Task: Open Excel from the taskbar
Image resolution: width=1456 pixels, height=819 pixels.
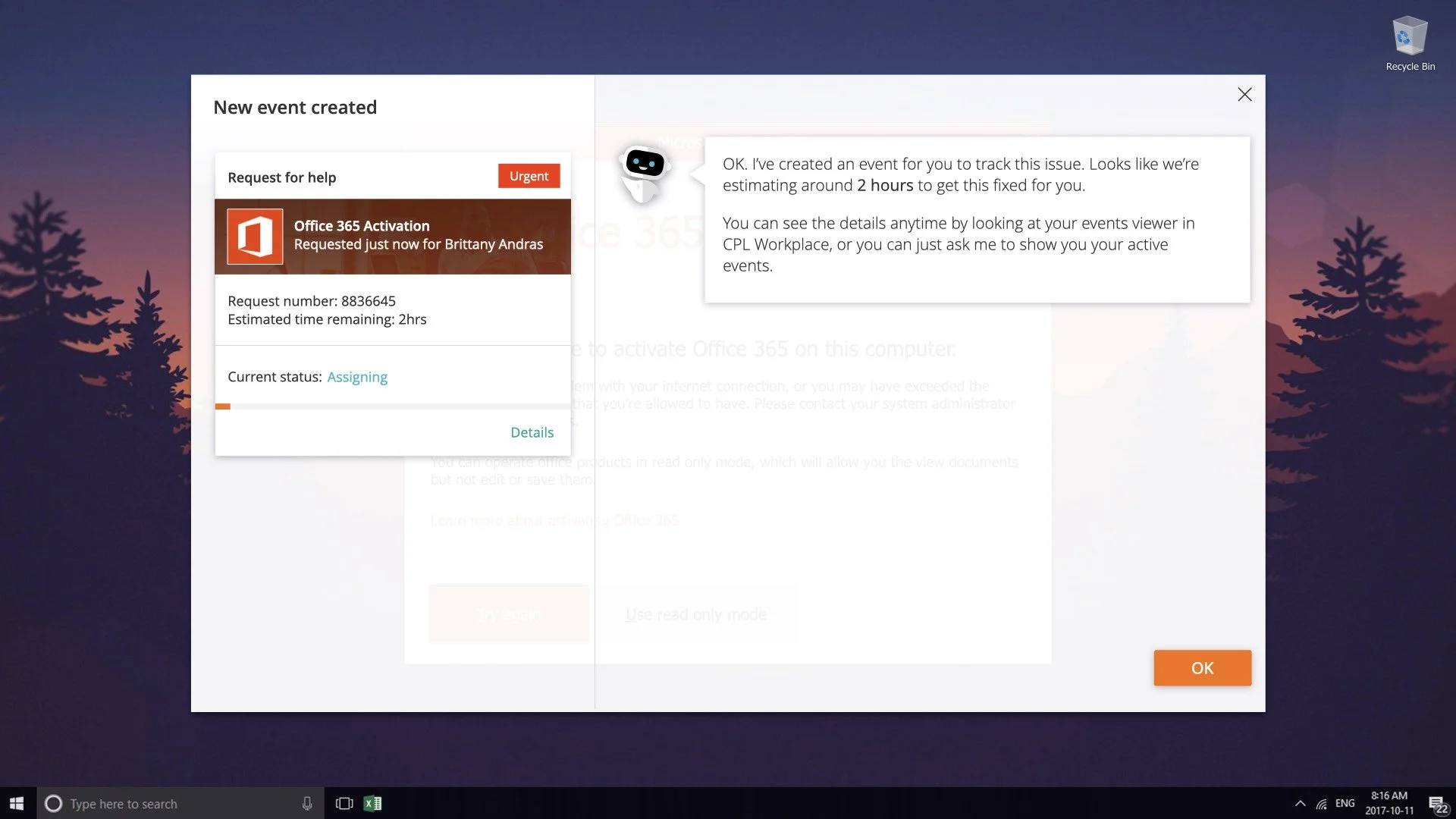Action: (x=372, y=804)
